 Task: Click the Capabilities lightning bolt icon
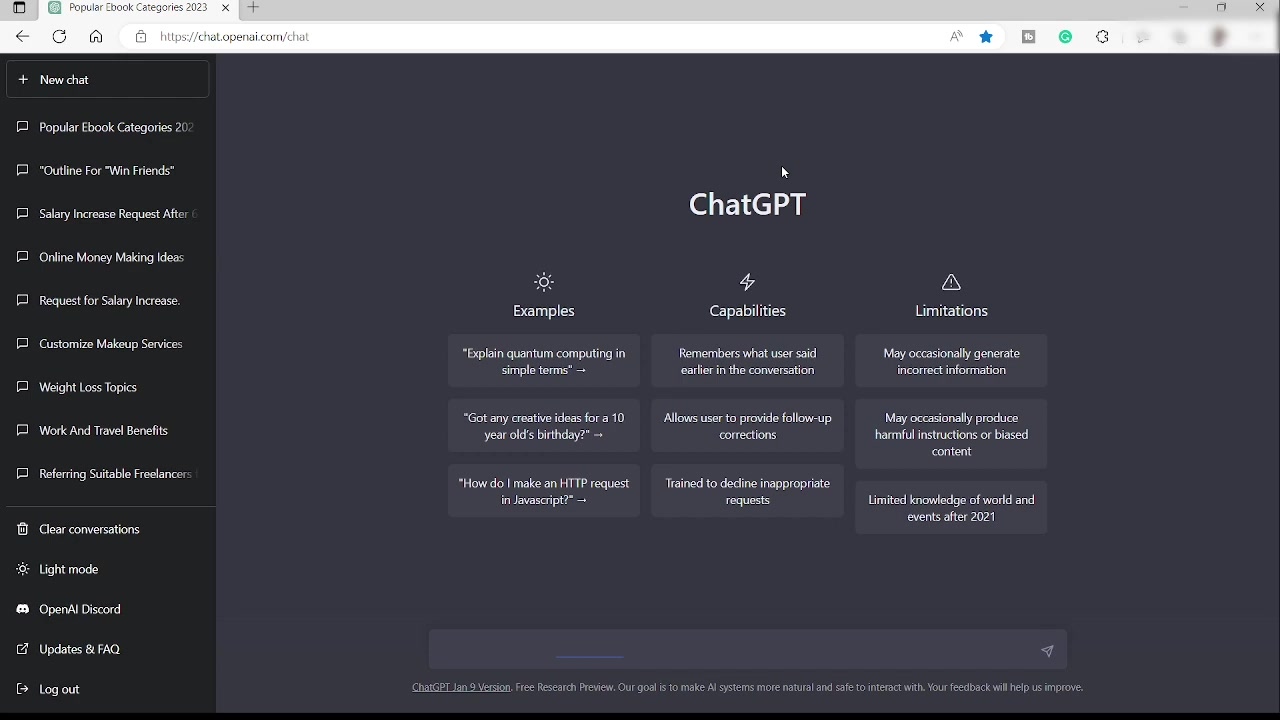pyautogui.click(x=748, y=282)
